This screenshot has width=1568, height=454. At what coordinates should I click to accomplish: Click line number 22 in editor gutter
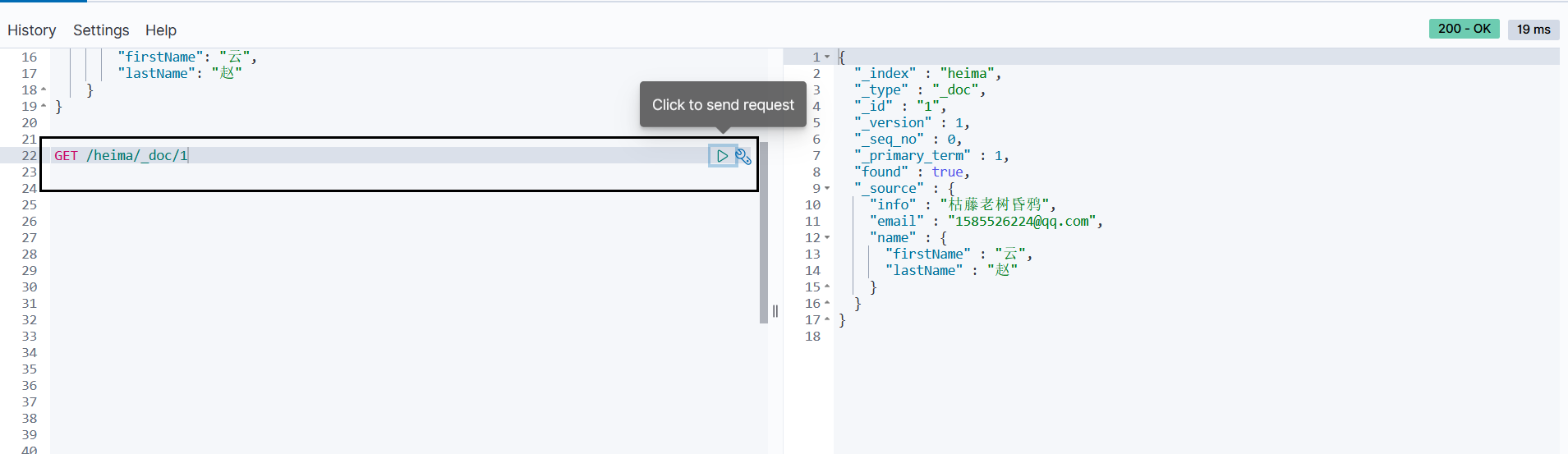30,155
